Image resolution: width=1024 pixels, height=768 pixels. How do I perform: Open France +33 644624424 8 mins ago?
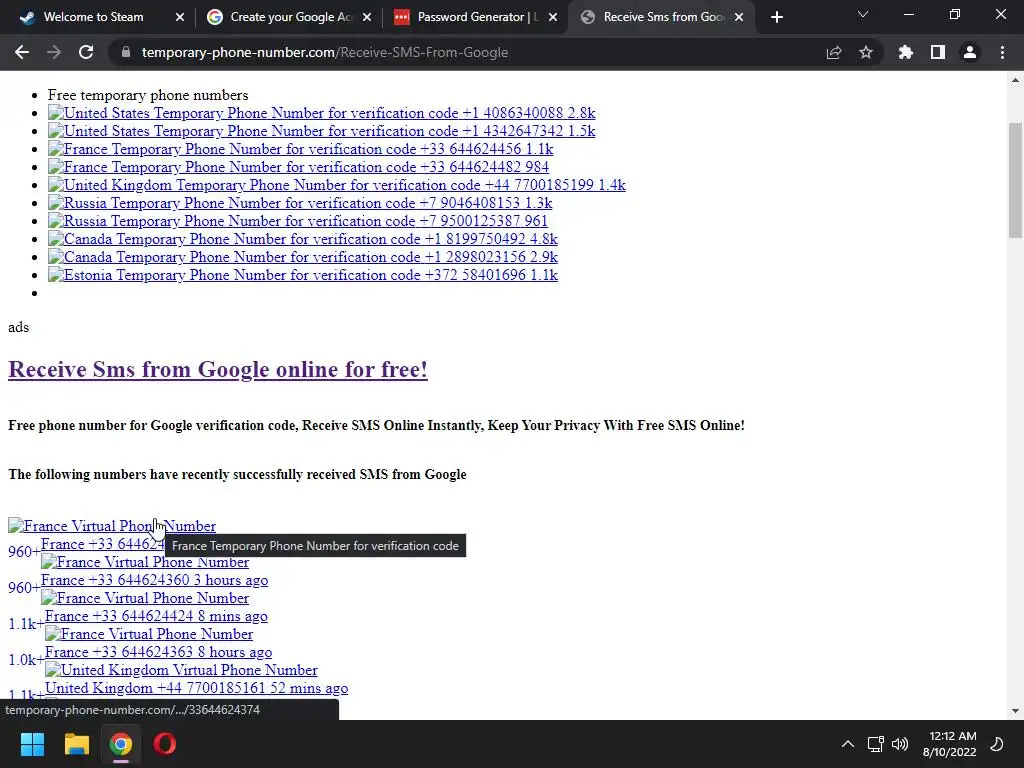tap(156, 616)
